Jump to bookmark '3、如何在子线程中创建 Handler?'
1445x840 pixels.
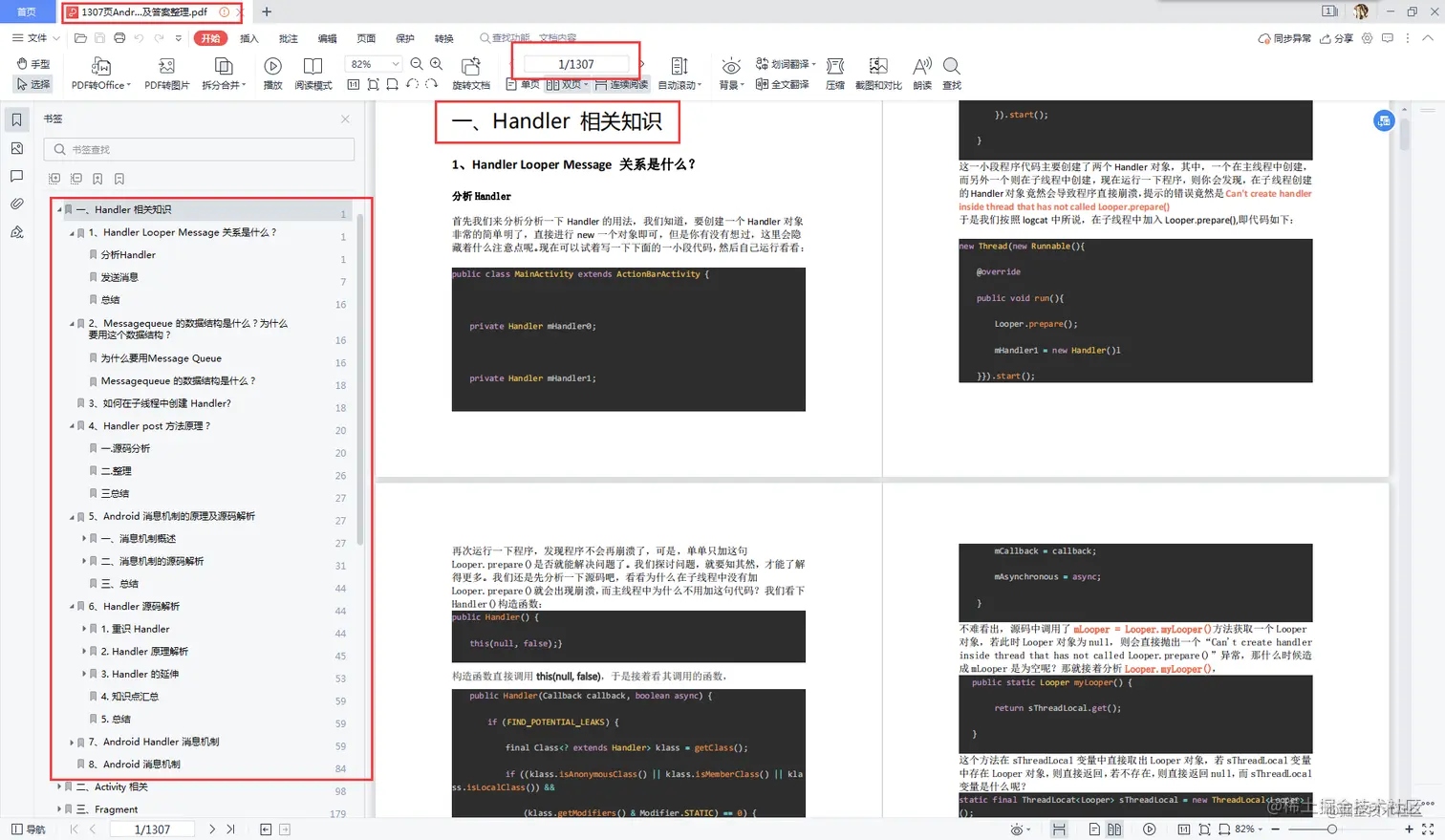160,403
